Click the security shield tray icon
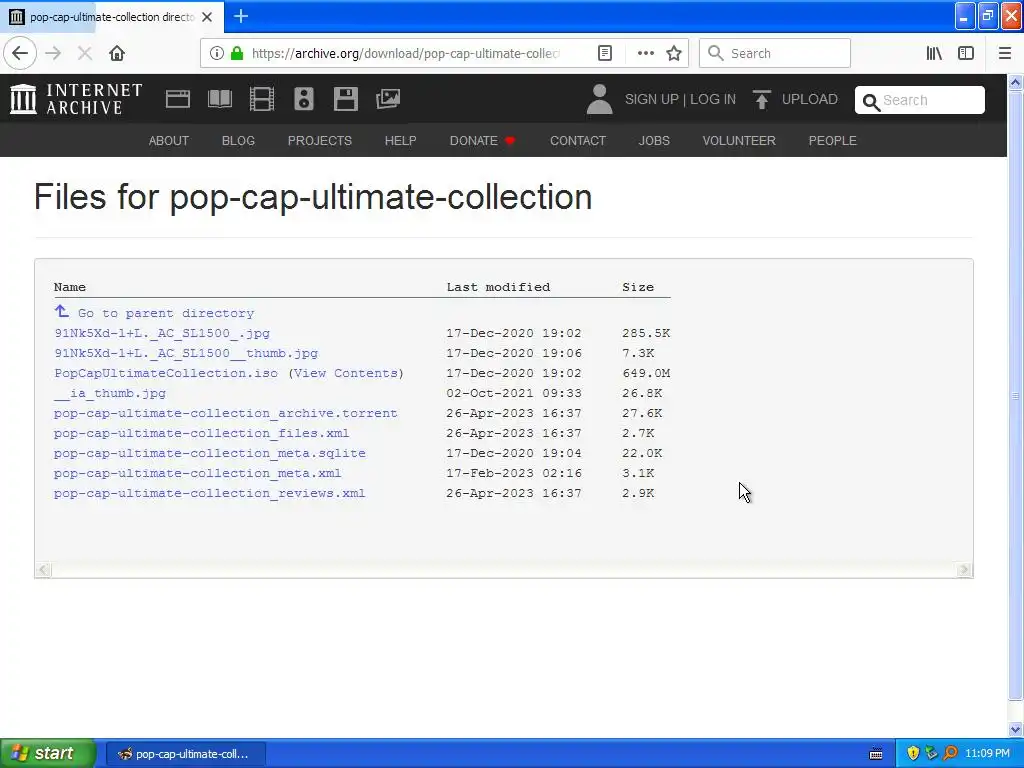1024x768 pixels. tap(913, 754)
